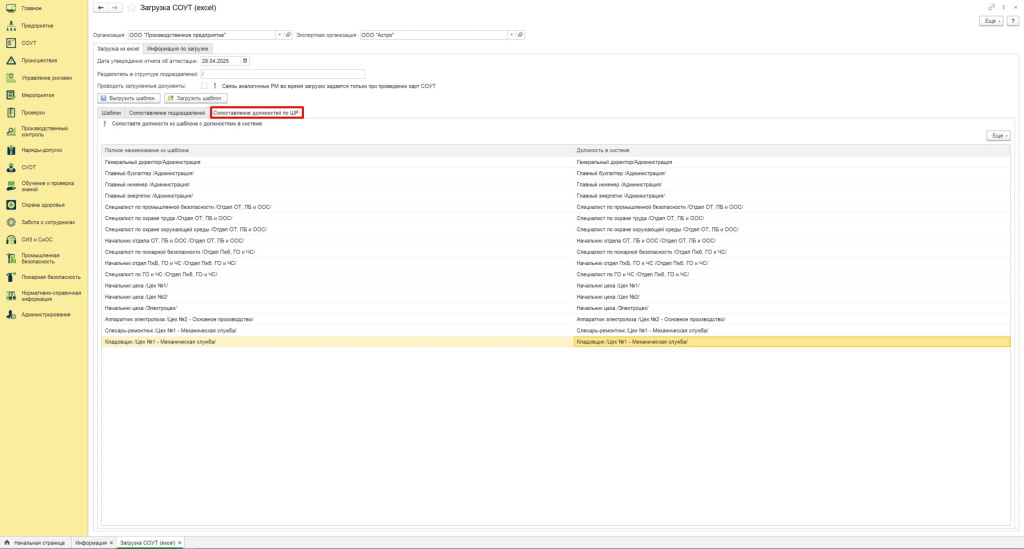The height and width of the screenshot is (549, 1024).
Task: Expand the Экспертная организация dropdown arrow
Action: (511, 35)
